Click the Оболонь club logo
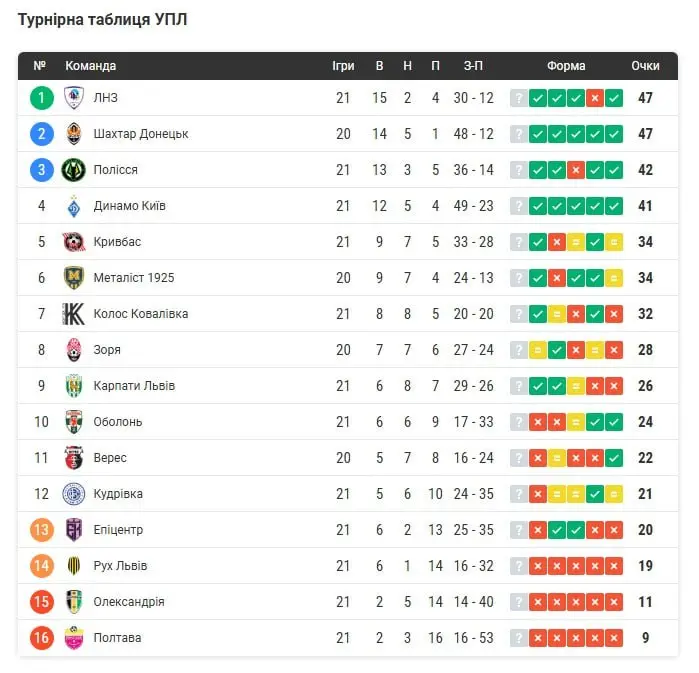Screen dimensions: 699x673 coord(74,422)
